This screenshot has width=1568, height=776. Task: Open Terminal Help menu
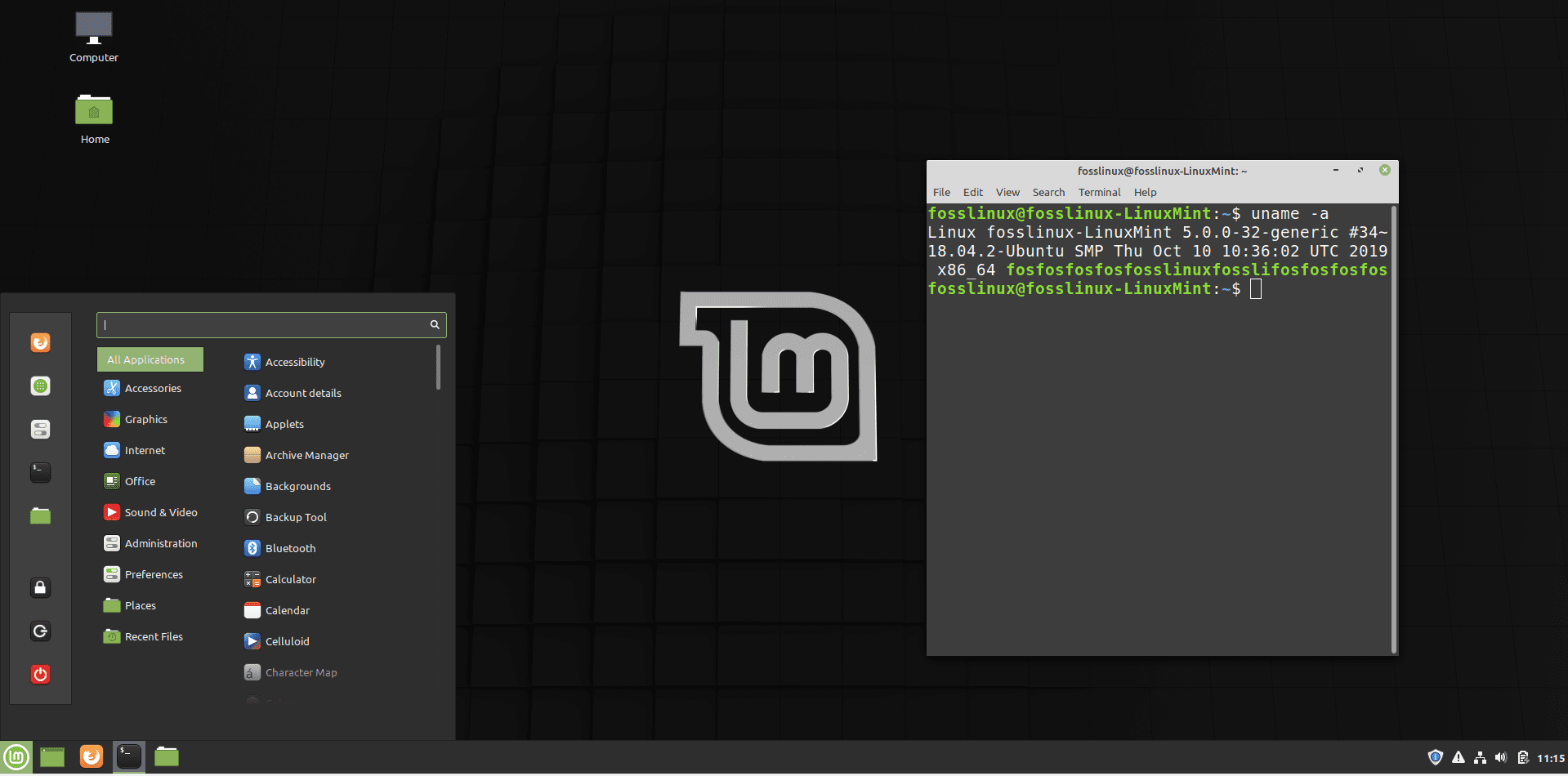pos(1145,193)
